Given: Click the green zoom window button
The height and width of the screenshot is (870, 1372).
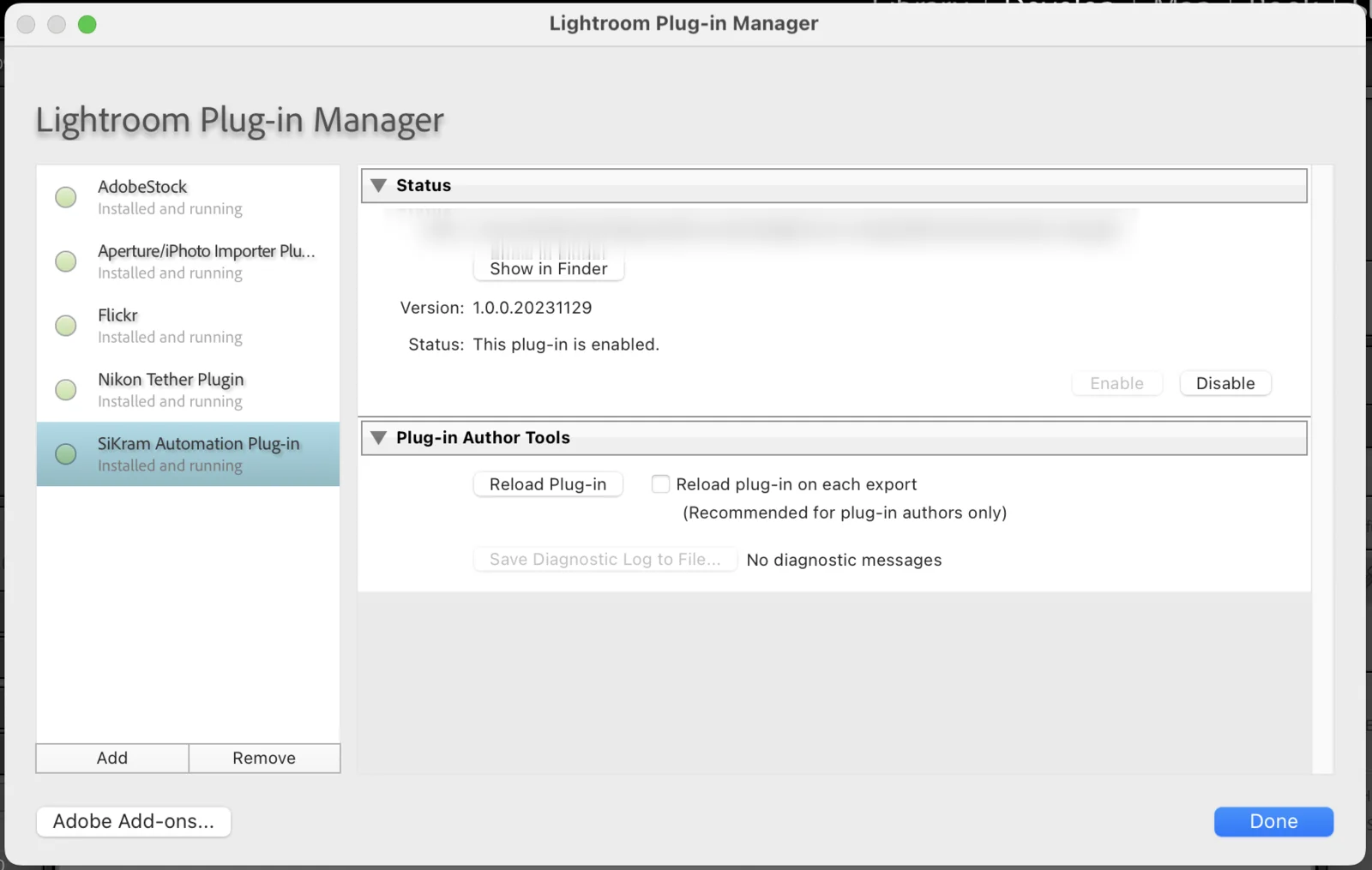Looking at the screenshot, I should [x=87, y=24].
